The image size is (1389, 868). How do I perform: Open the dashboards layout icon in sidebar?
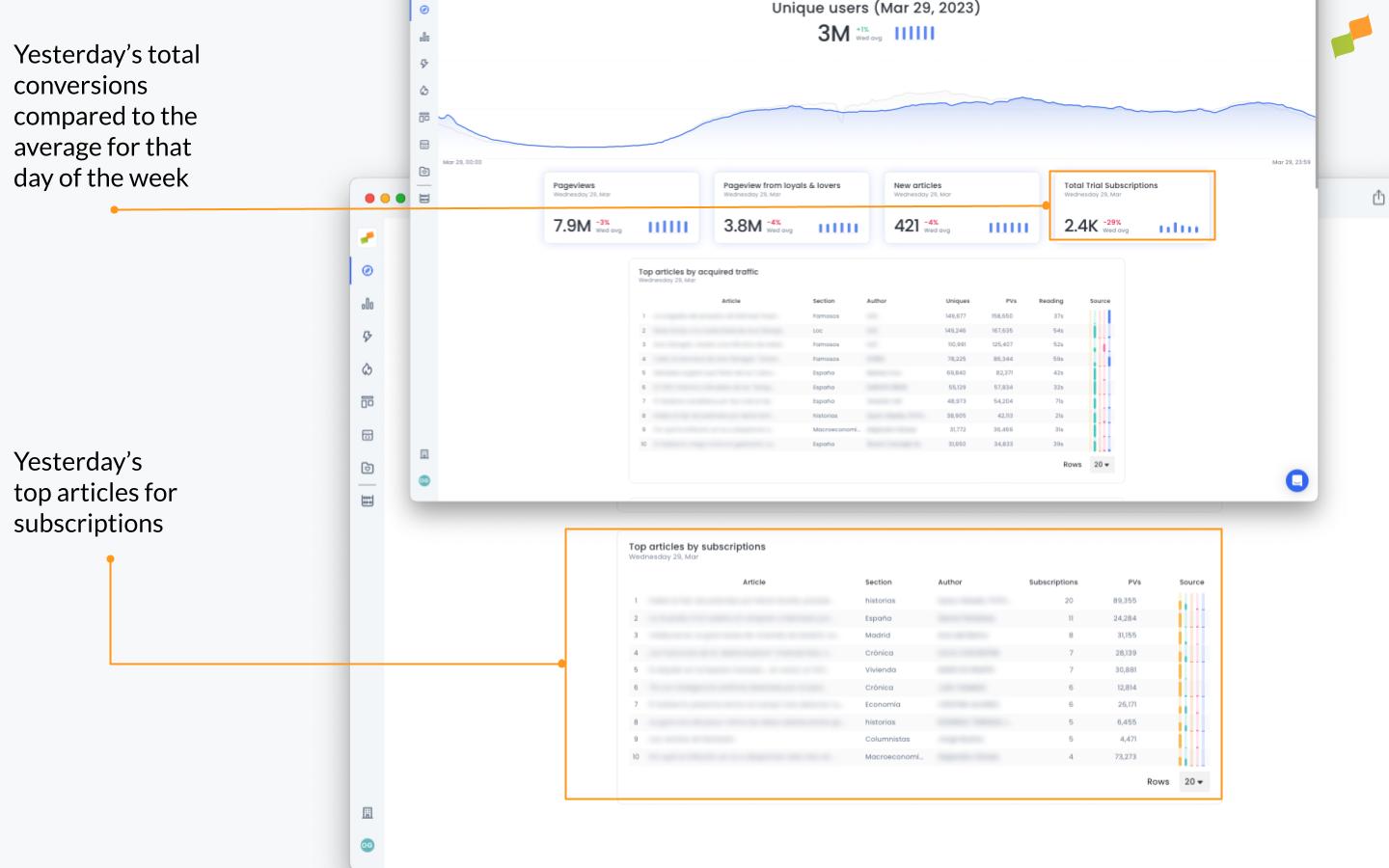click(367, 402)
